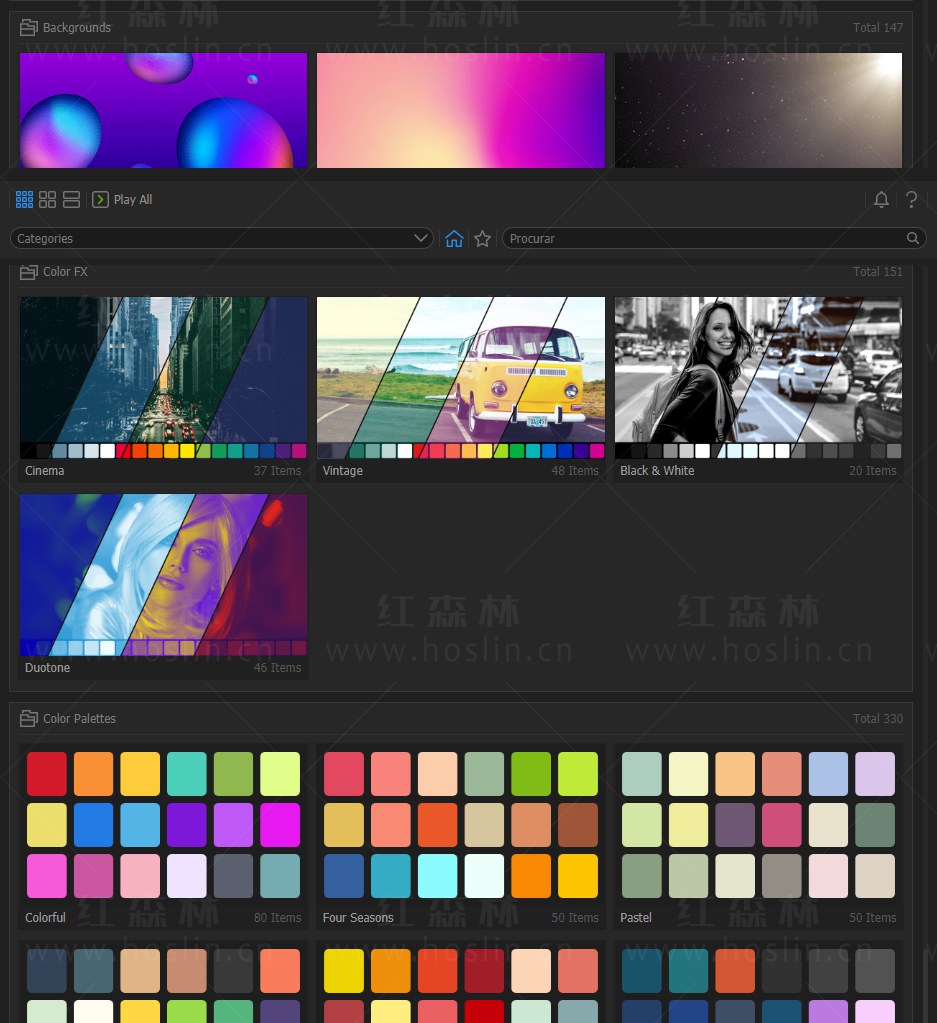Select the starry space background thumbnail

coord(758,110)
